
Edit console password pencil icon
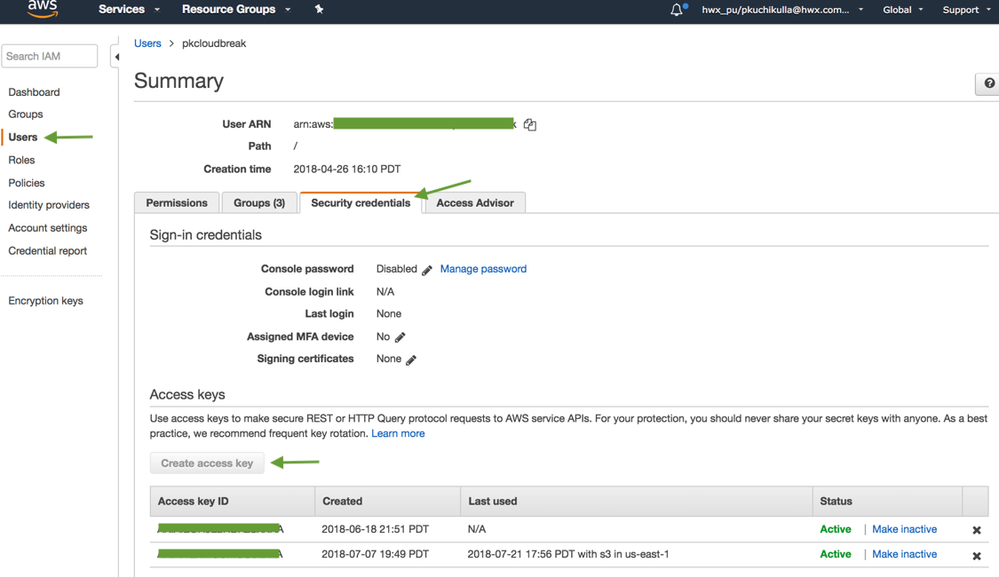[x=427, y=270]
